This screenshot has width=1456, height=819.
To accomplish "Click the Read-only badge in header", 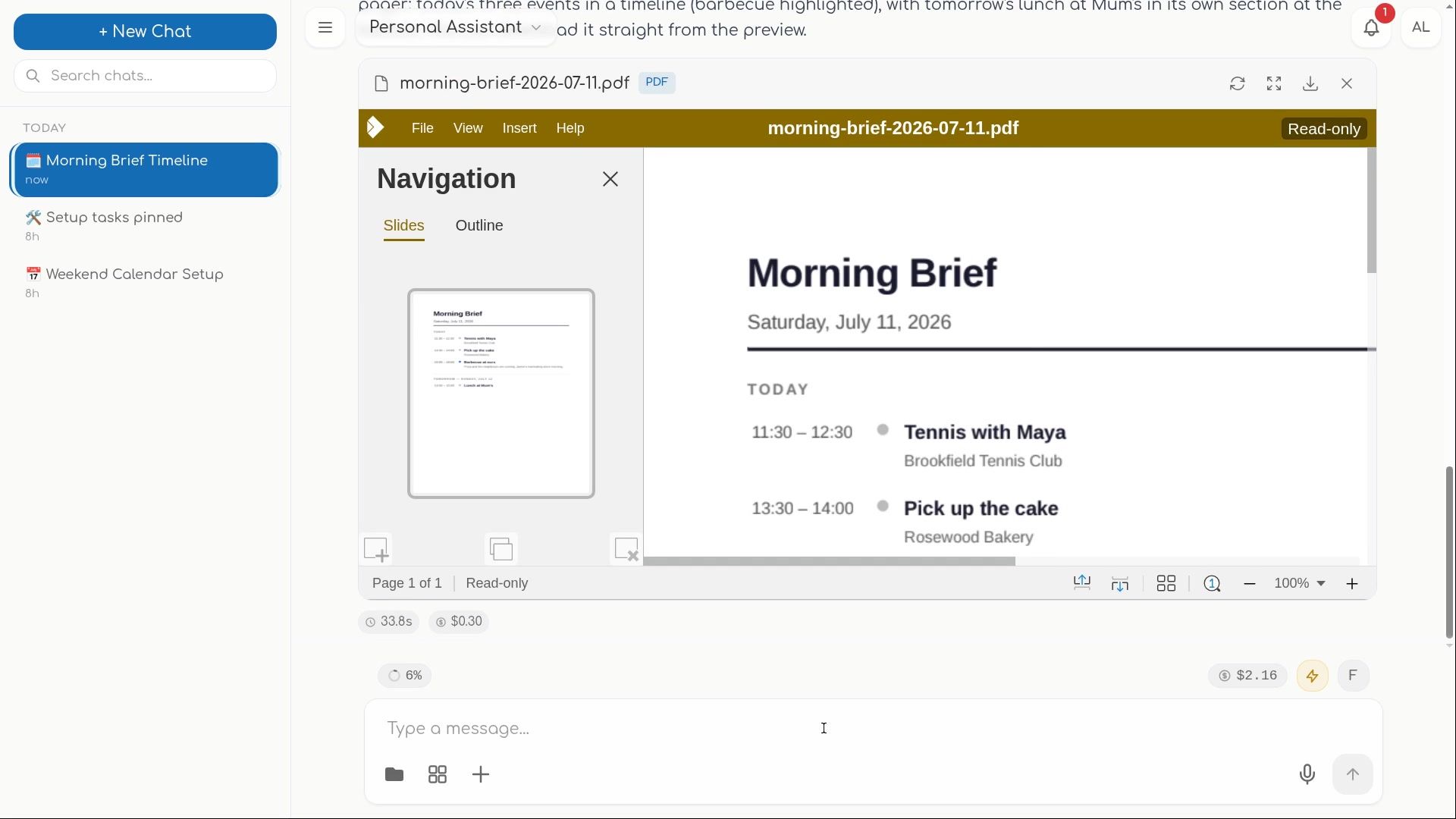I will click(1324, 129).
